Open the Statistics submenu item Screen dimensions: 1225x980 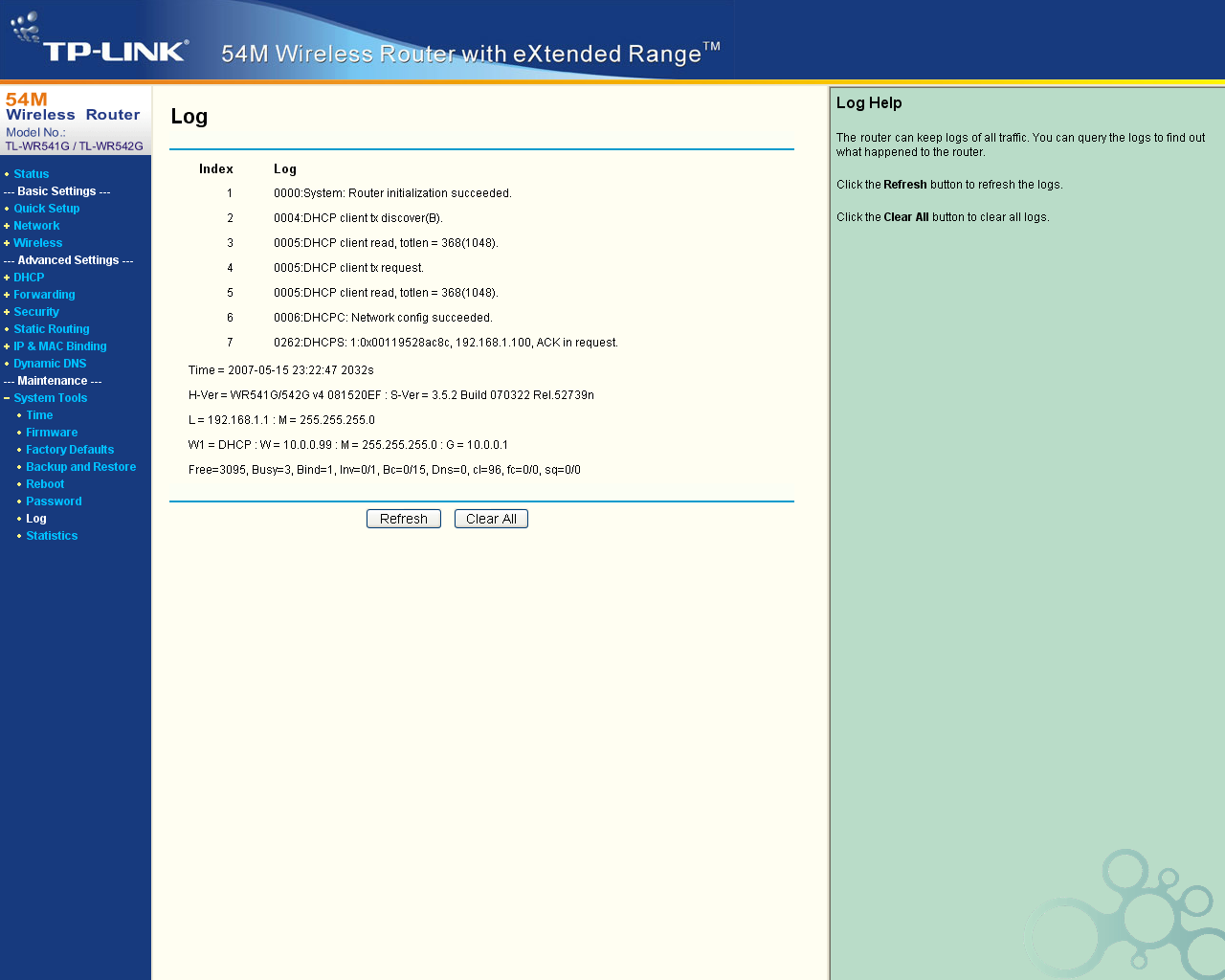point(52,536)
